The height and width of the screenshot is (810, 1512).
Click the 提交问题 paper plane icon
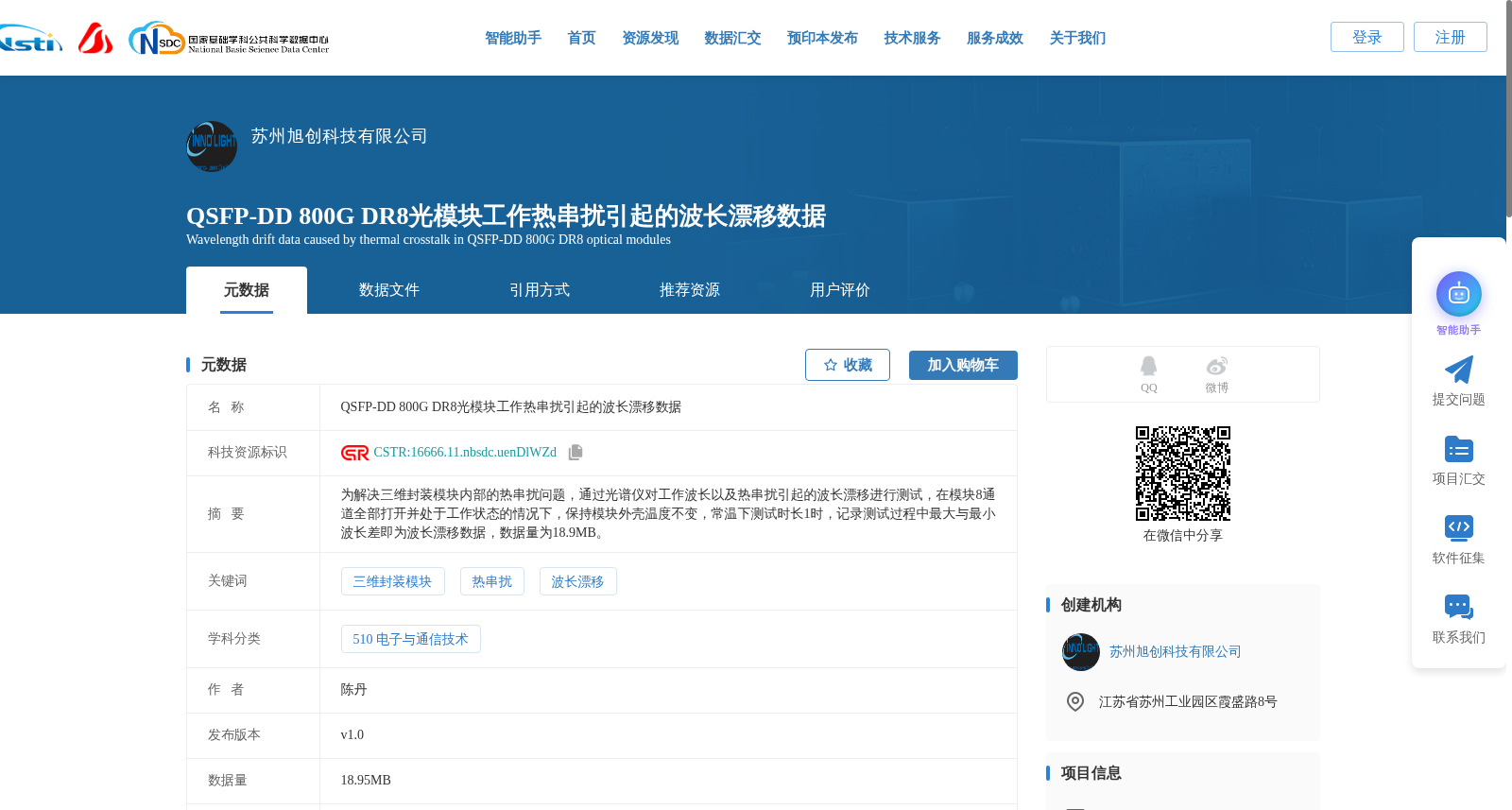pos(1459,370)
